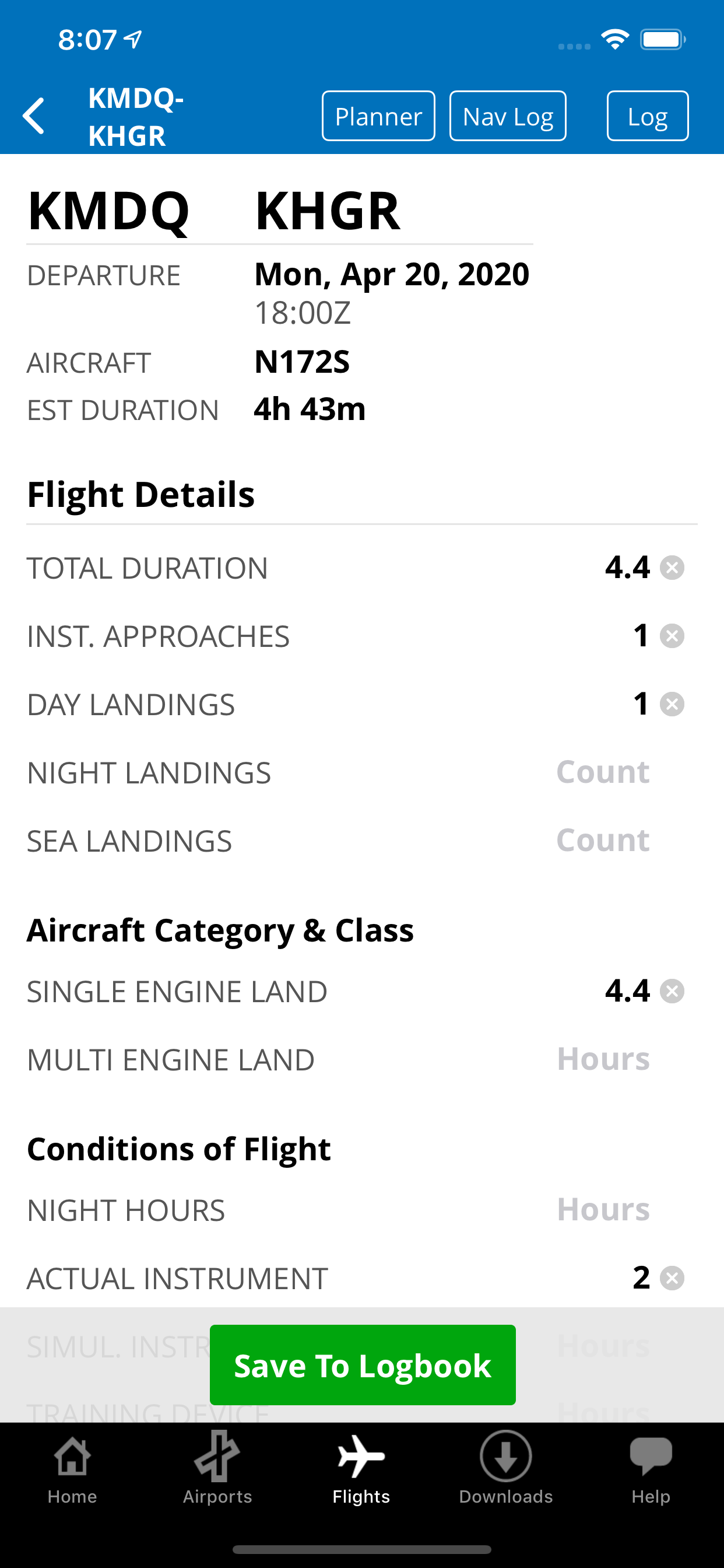
Task: Clear the Actual Instrument value
Action: [x=672, y=1277]
